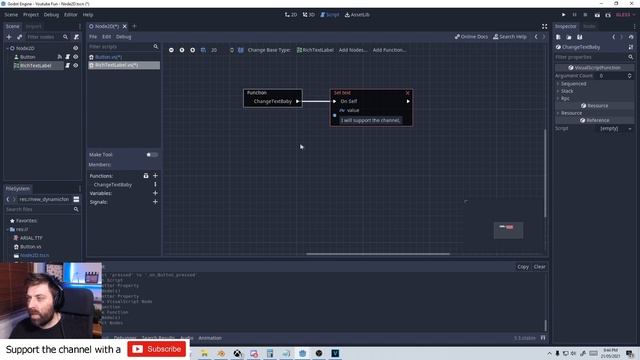The width and height of the screenshot is (640, 360).
Task: Instance a child scene with link icon
Action: pos(19,37)
